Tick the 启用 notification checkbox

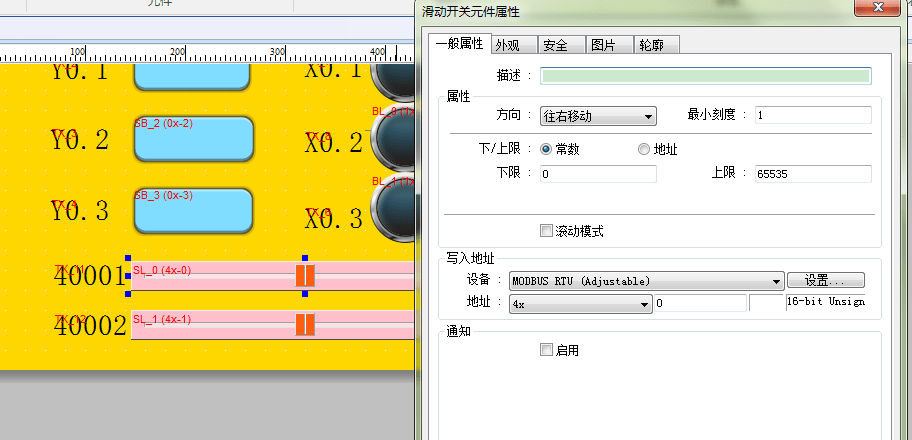click(546, 350)
